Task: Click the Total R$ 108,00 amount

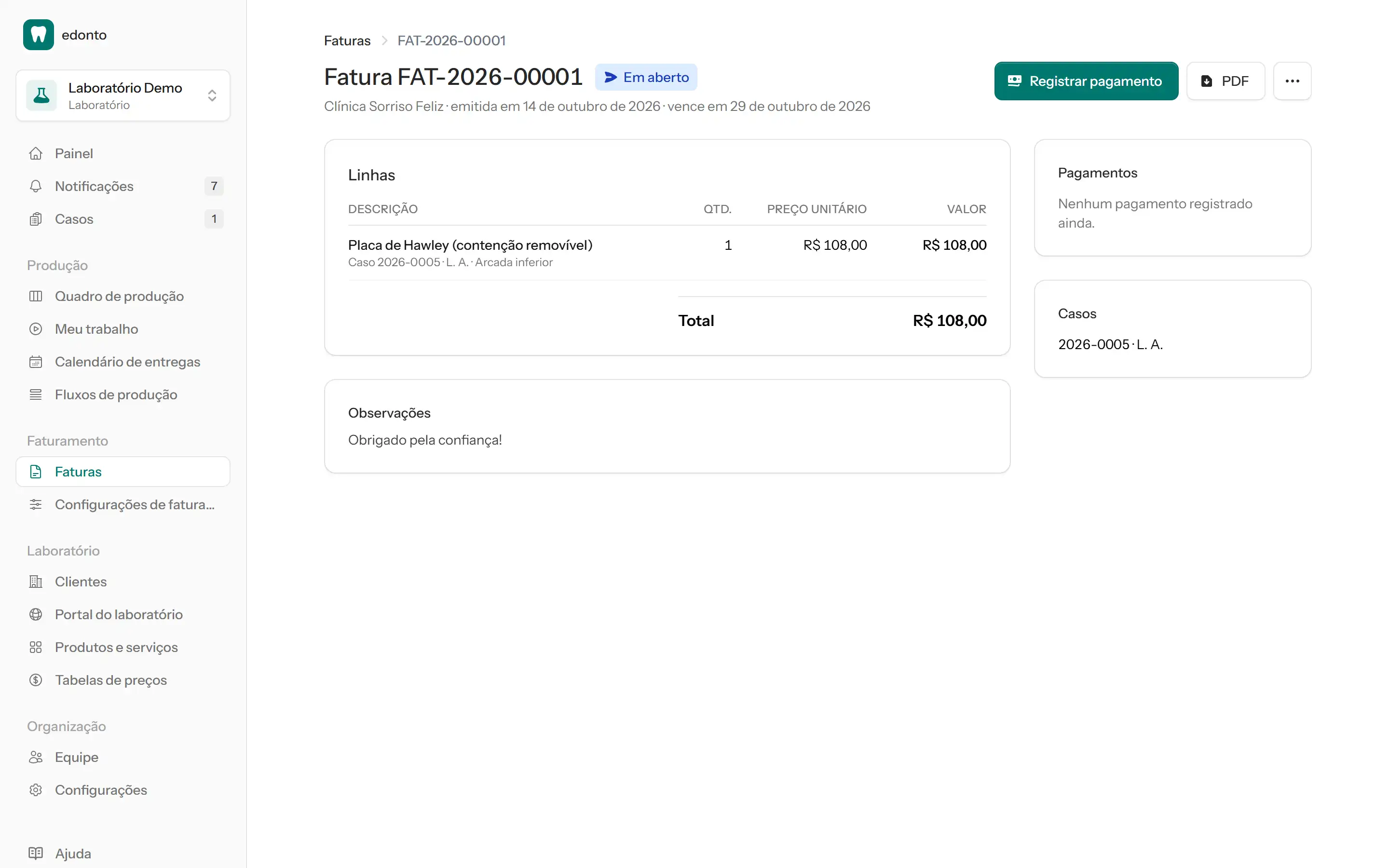Action: tap(949, 320)
